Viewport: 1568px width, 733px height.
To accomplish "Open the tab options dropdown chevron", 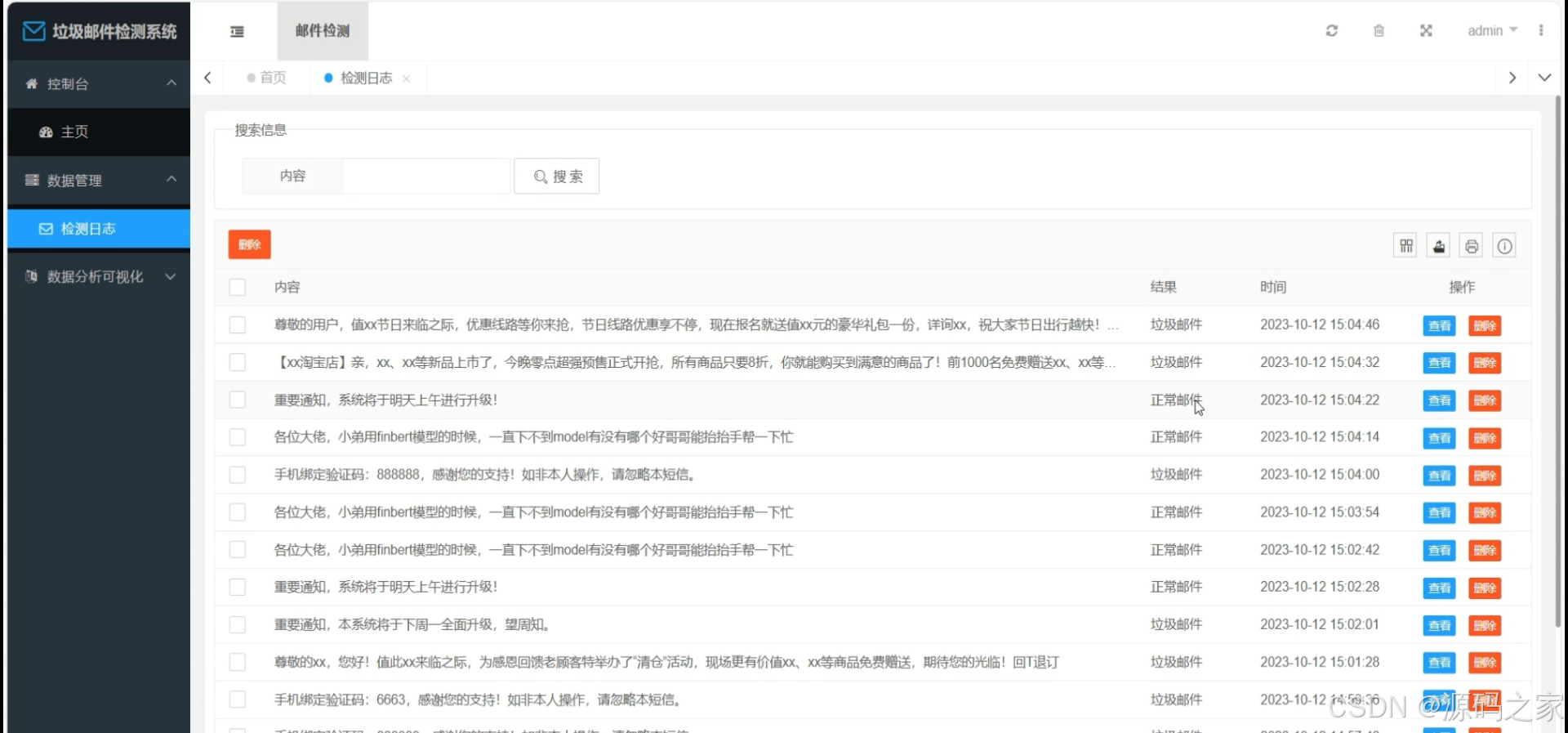I will (1544, 78).
